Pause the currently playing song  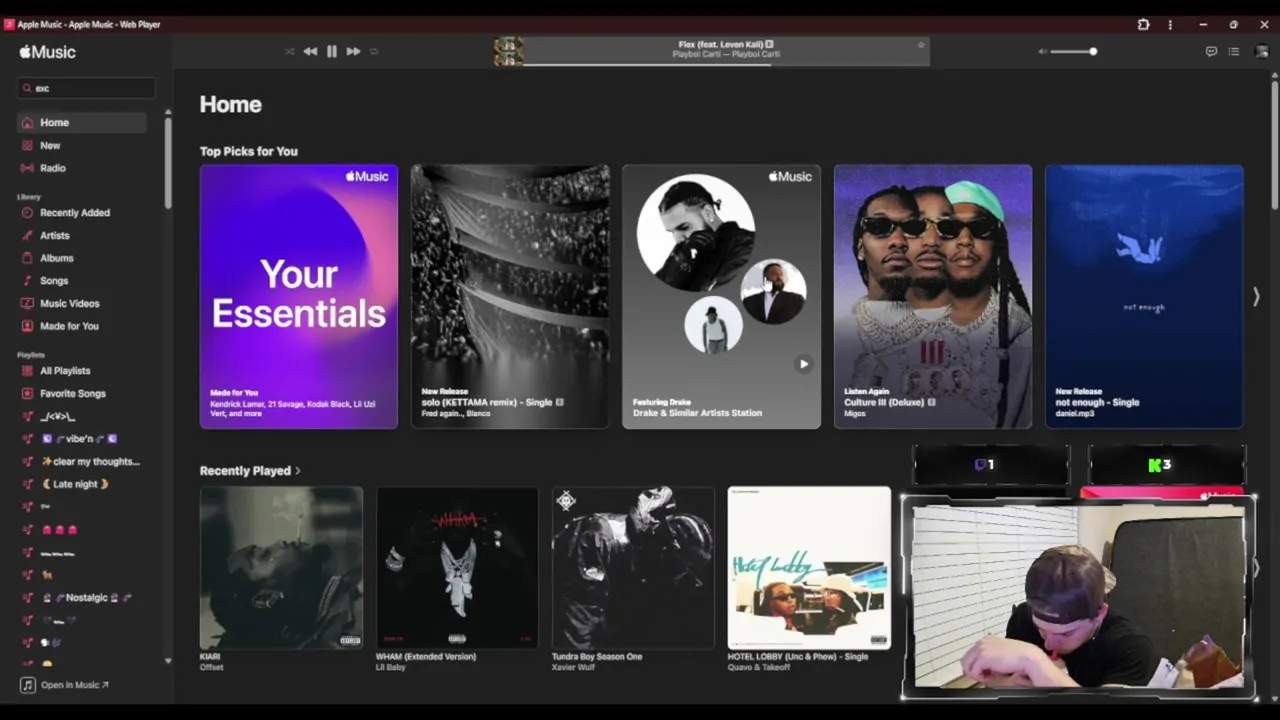(332, 51)
